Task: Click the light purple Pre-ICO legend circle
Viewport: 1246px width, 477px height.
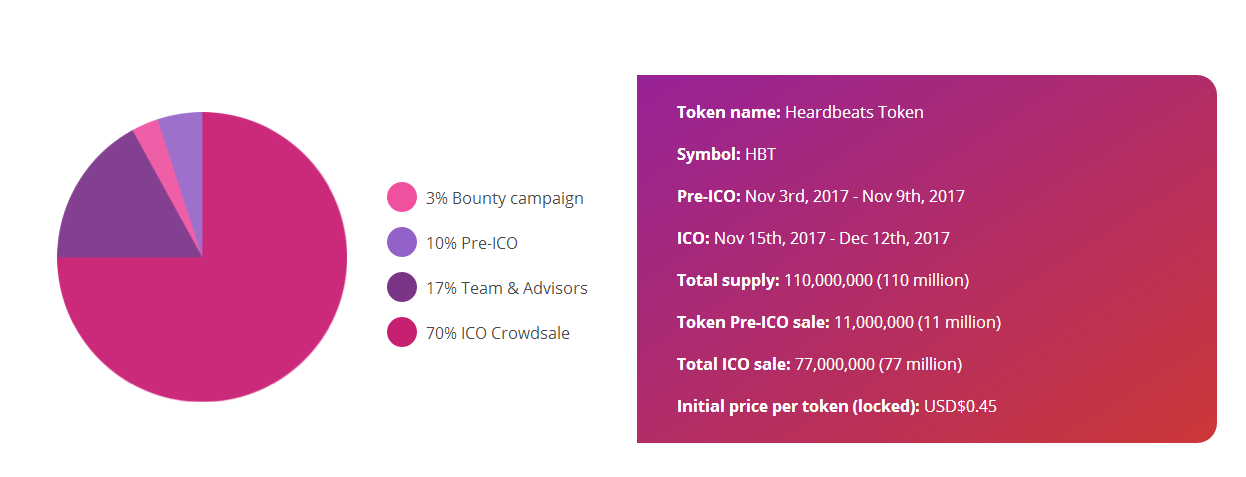Action: click(x=401, y=242)
